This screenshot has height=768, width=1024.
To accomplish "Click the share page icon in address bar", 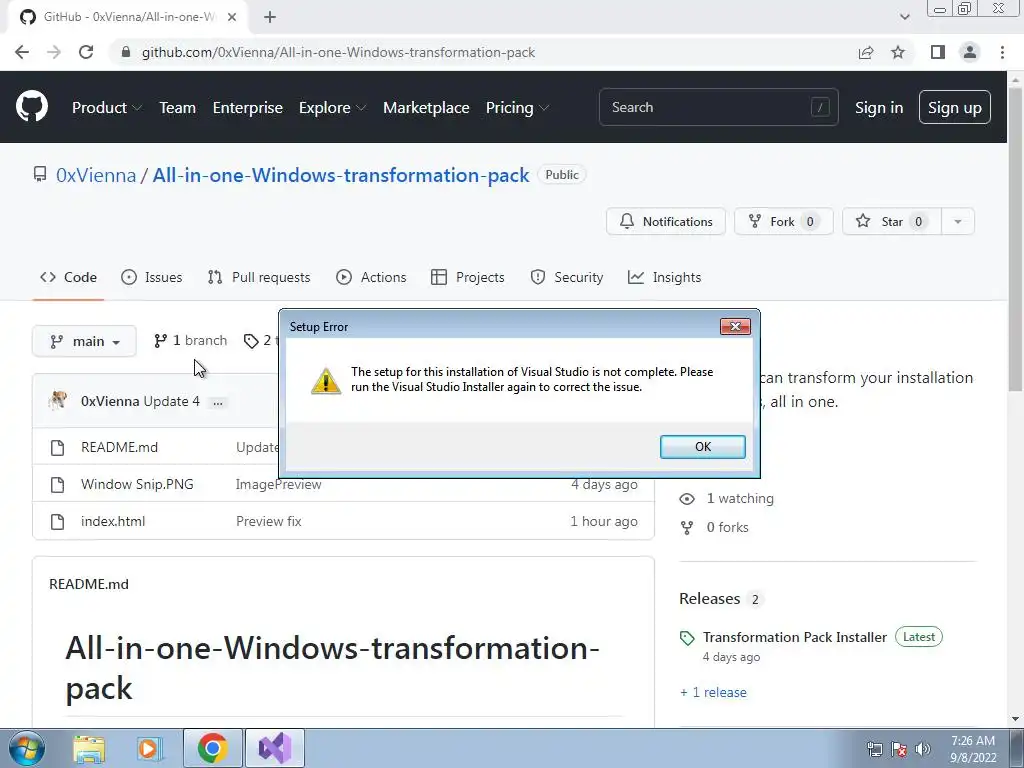I will [866, 52].
